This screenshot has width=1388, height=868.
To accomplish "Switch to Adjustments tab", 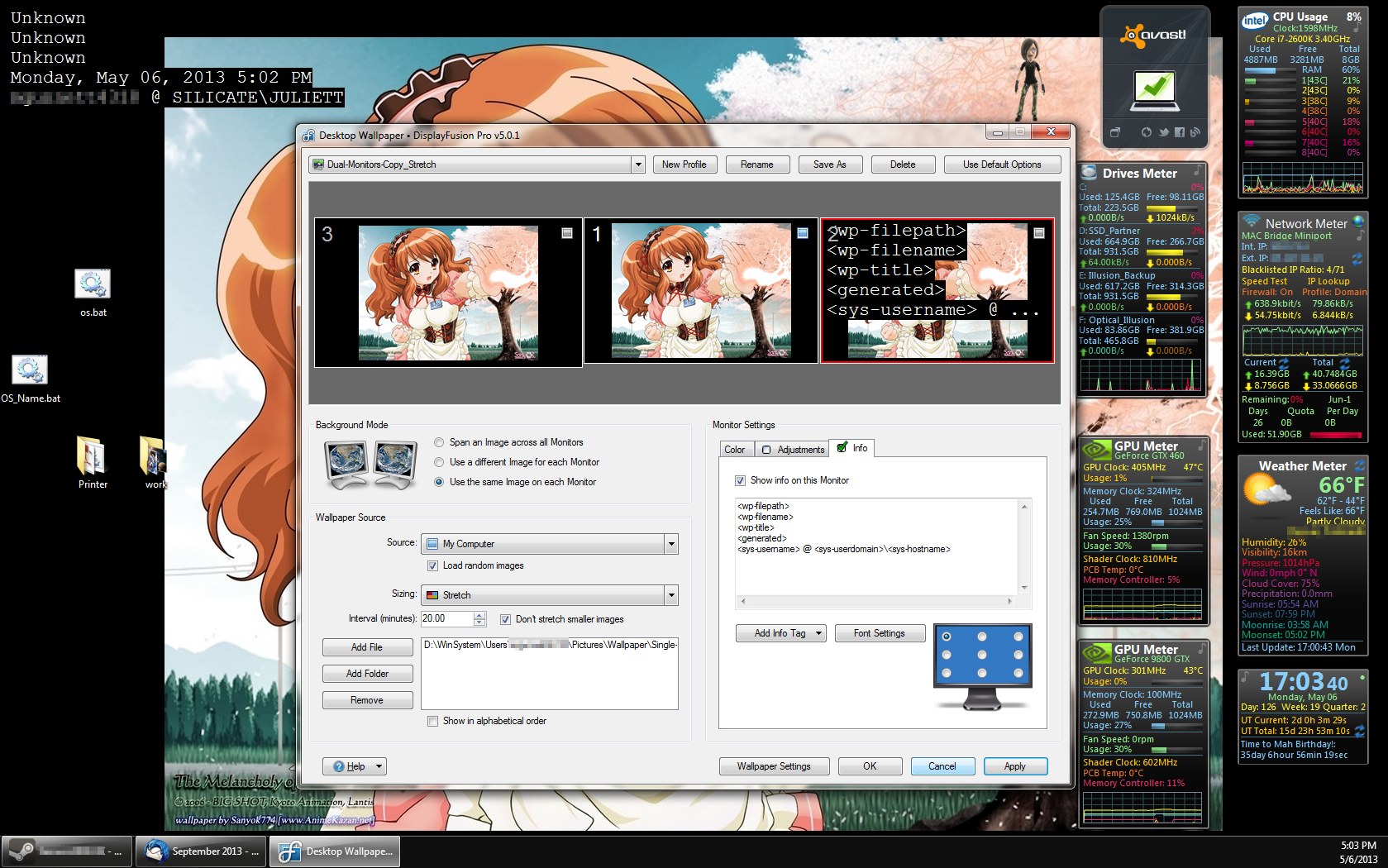I will click(x=794, y=450).
